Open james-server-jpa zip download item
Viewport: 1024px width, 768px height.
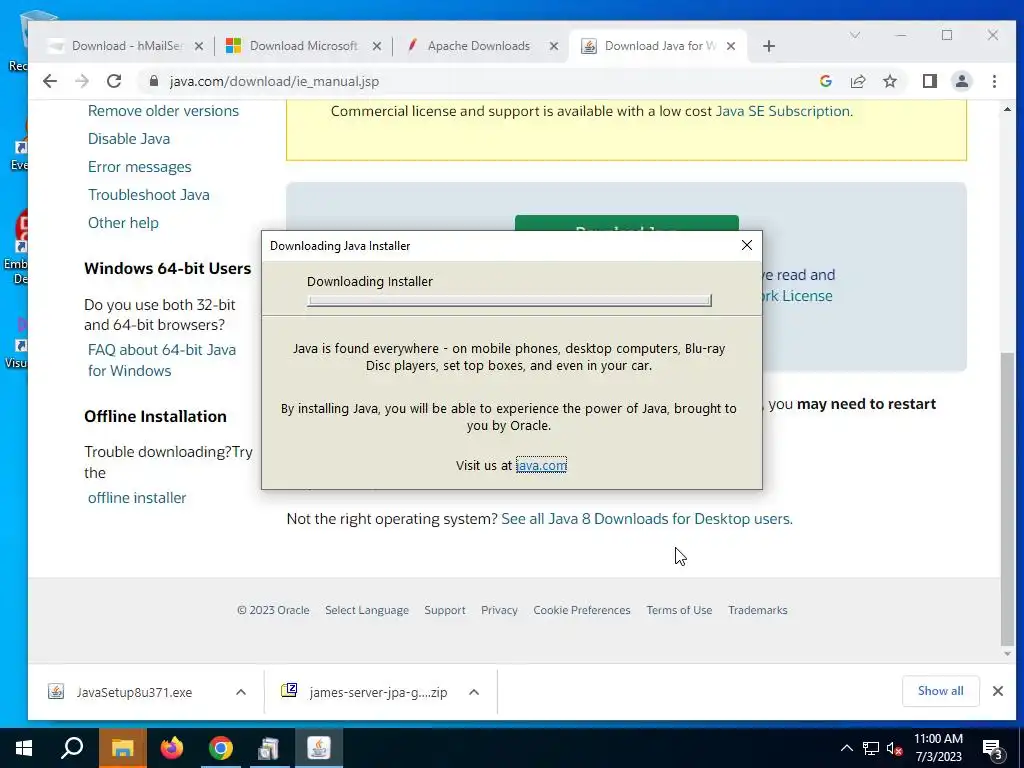[369, 692]
